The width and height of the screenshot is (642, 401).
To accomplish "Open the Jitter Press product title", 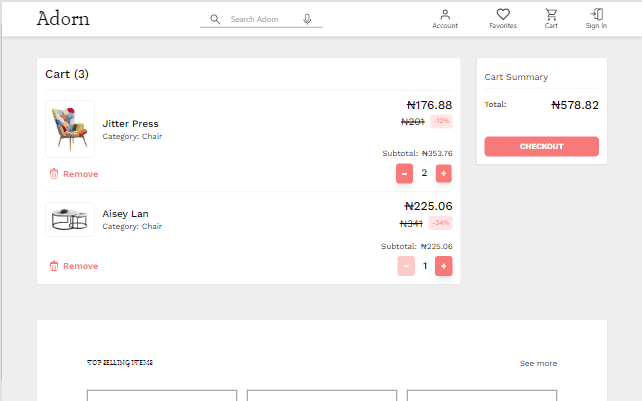I will 130,124.
